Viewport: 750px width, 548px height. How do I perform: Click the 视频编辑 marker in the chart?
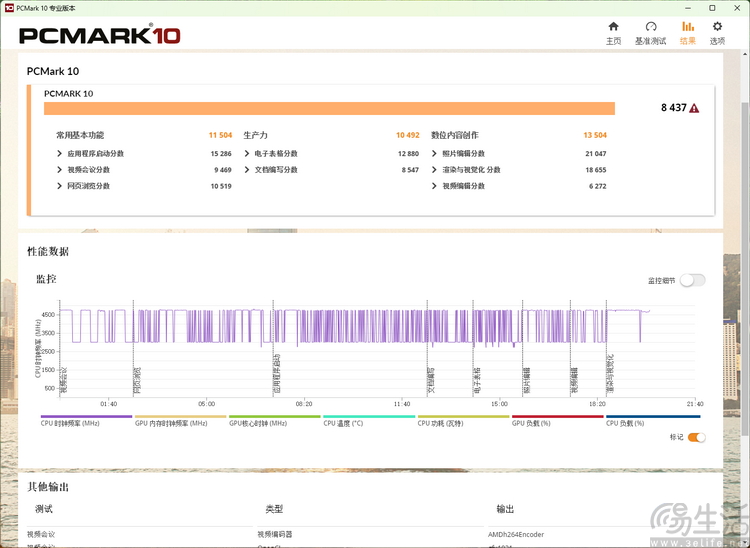(x=574, y=381)
